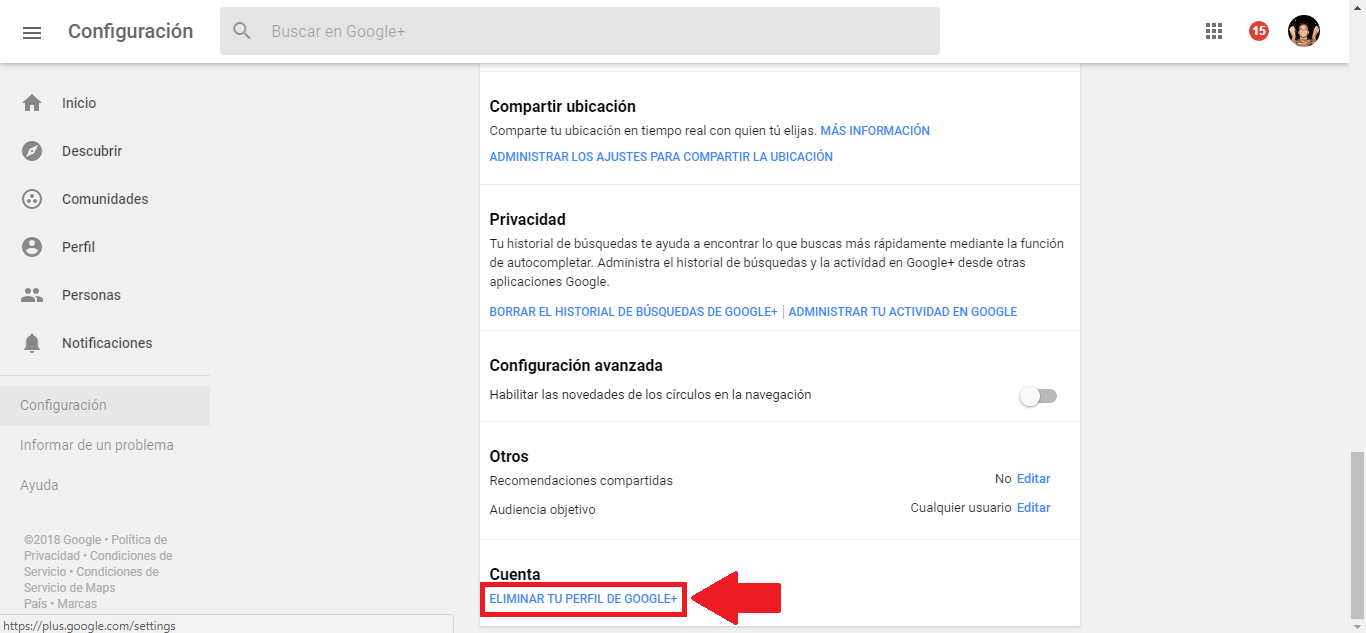Open Descubrir in sidebar

[92, 151]
